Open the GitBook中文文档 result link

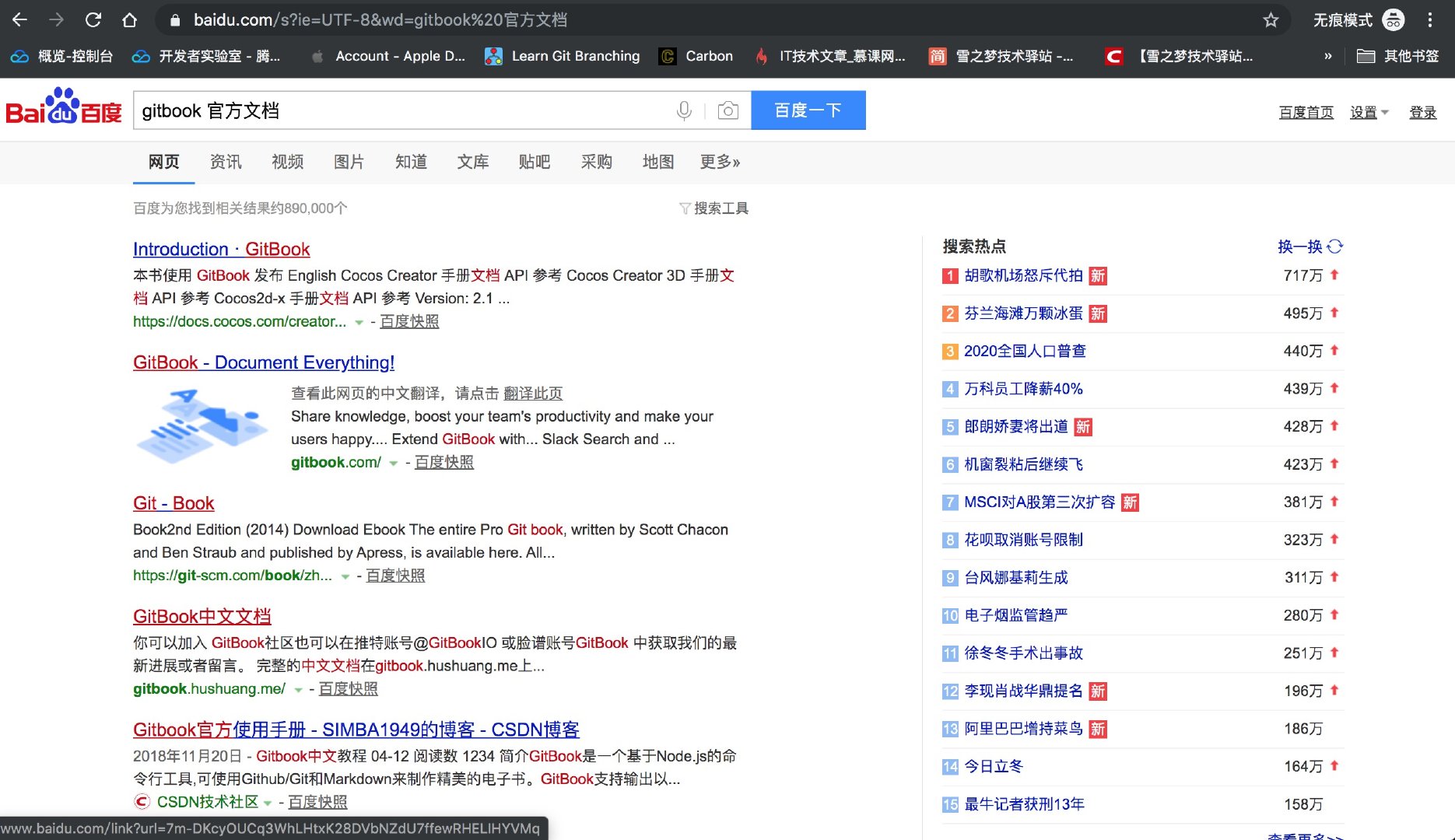(x=201, y=615)
